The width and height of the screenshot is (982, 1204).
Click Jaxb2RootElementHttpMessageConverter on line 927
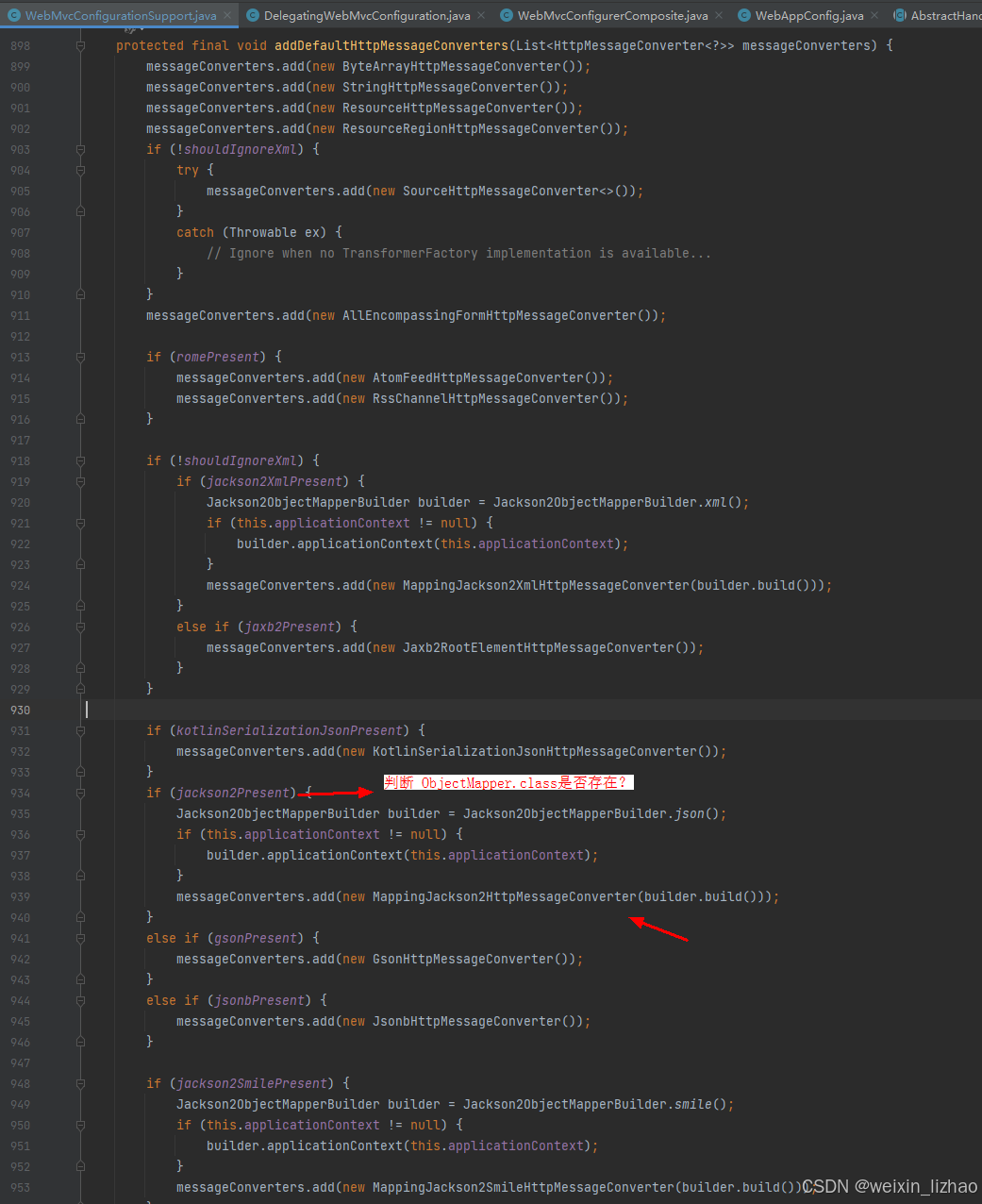539,647
